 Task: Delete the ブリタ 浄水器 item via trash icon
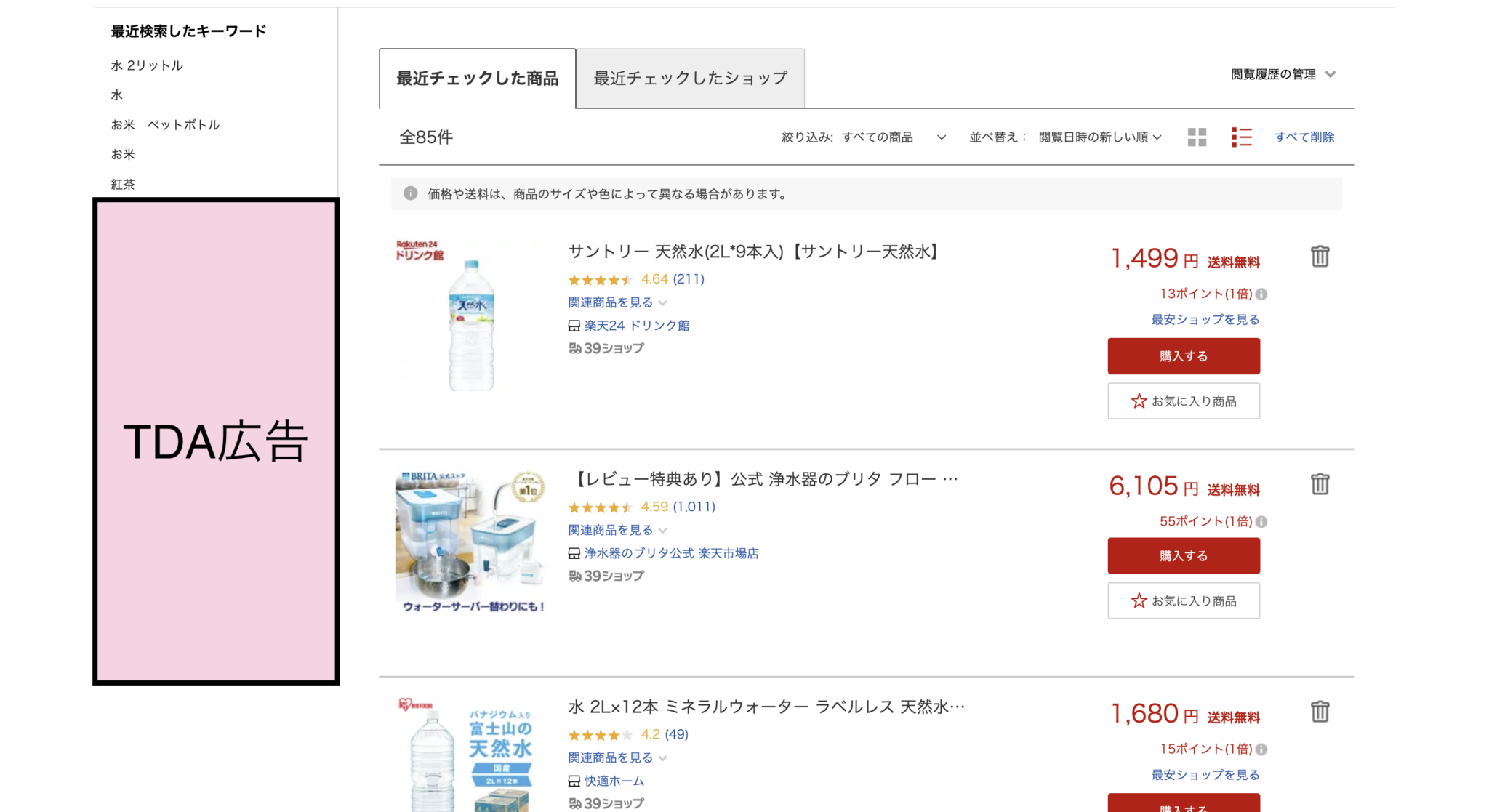point(1320,483)
